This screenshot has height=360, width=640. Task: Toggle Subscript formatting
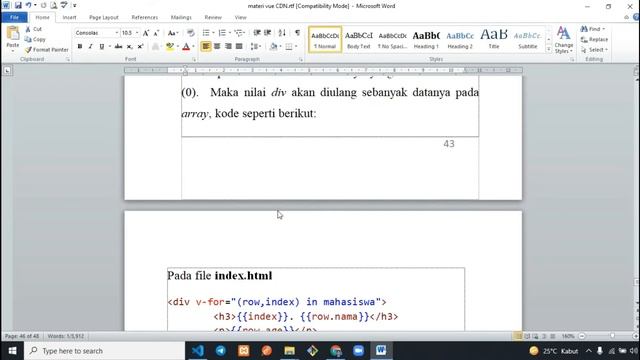129,47
